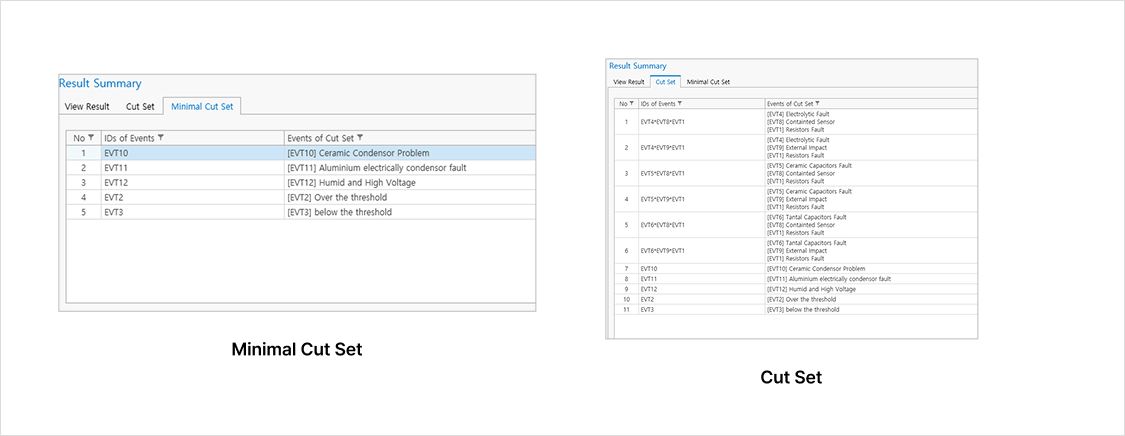Open Events of Cut Set filter in eleven-row table
Viewport: 1125px width, 436px height.
pos(817,103)
